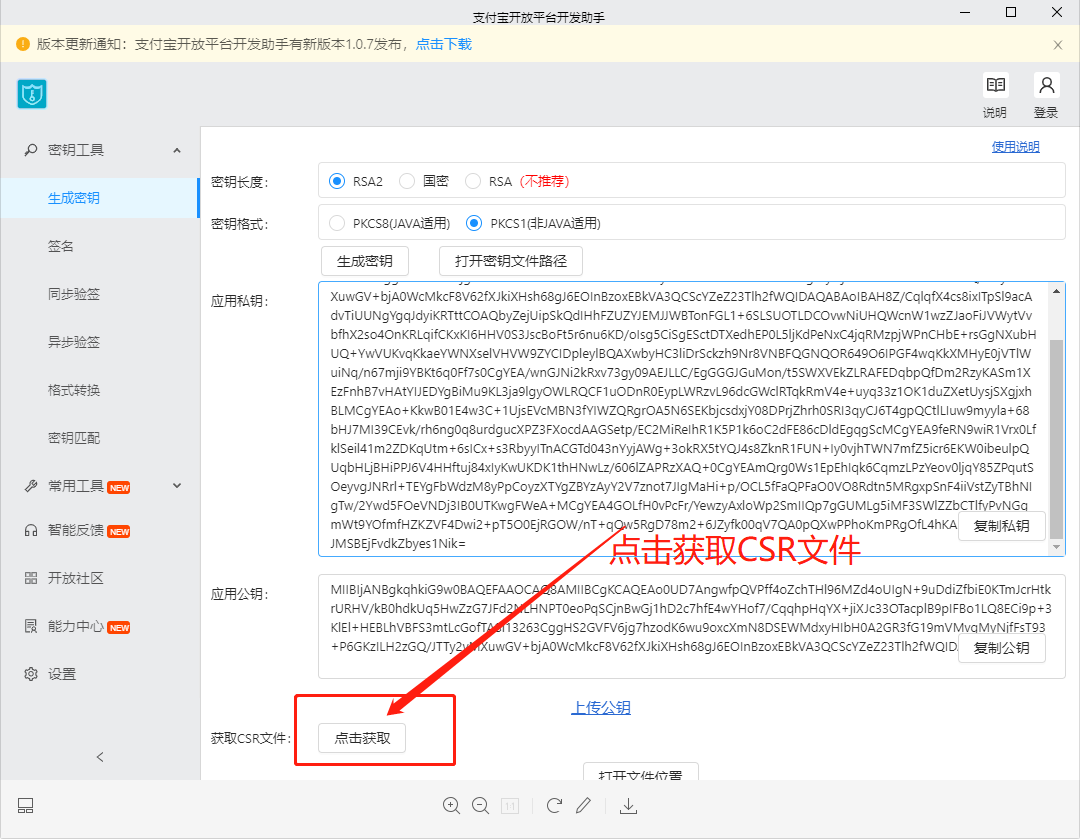Dismiss the version update notification bar
Viewport: 1080px width, 839px height.
pyautogui.click(x=1058, y=45)
